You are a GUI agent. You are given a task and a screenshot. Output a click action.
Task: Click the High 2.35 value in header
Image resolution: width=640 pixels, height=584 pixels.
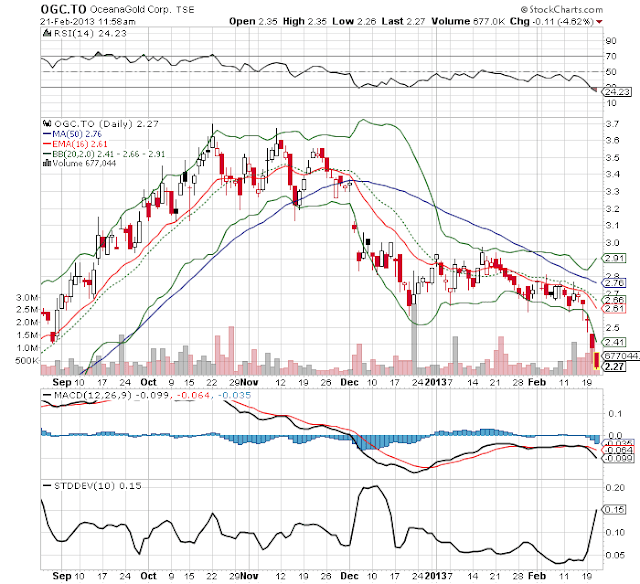[x=304, y=21]
